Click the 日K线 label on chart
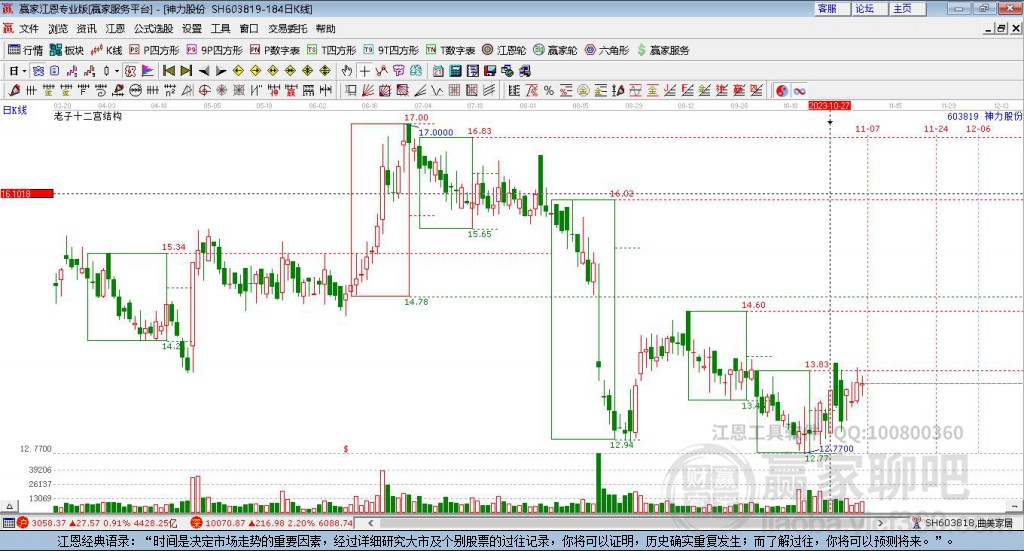1024x551 pixels. click(15, 110)
